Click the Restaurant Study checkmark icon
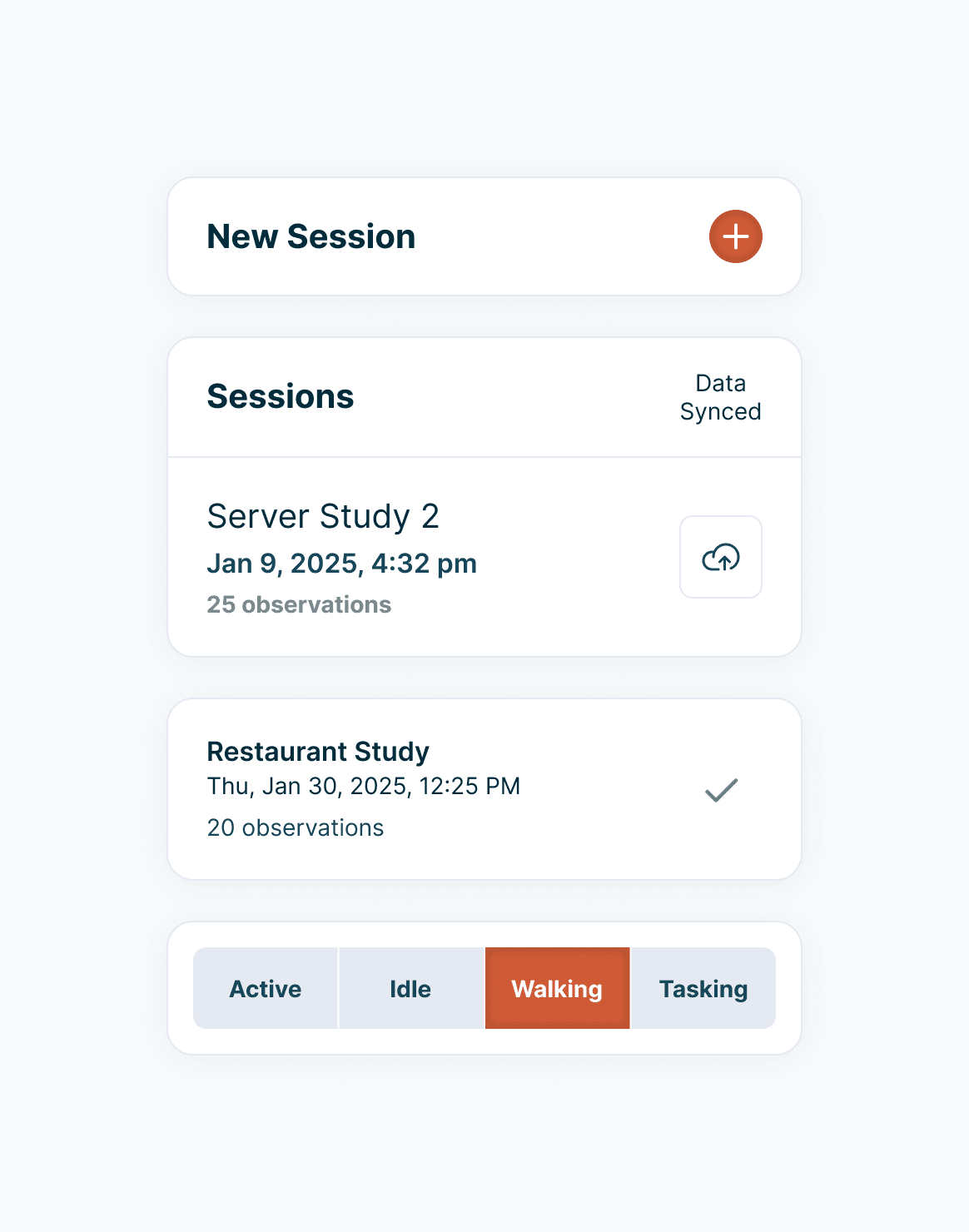 (721, 790)
